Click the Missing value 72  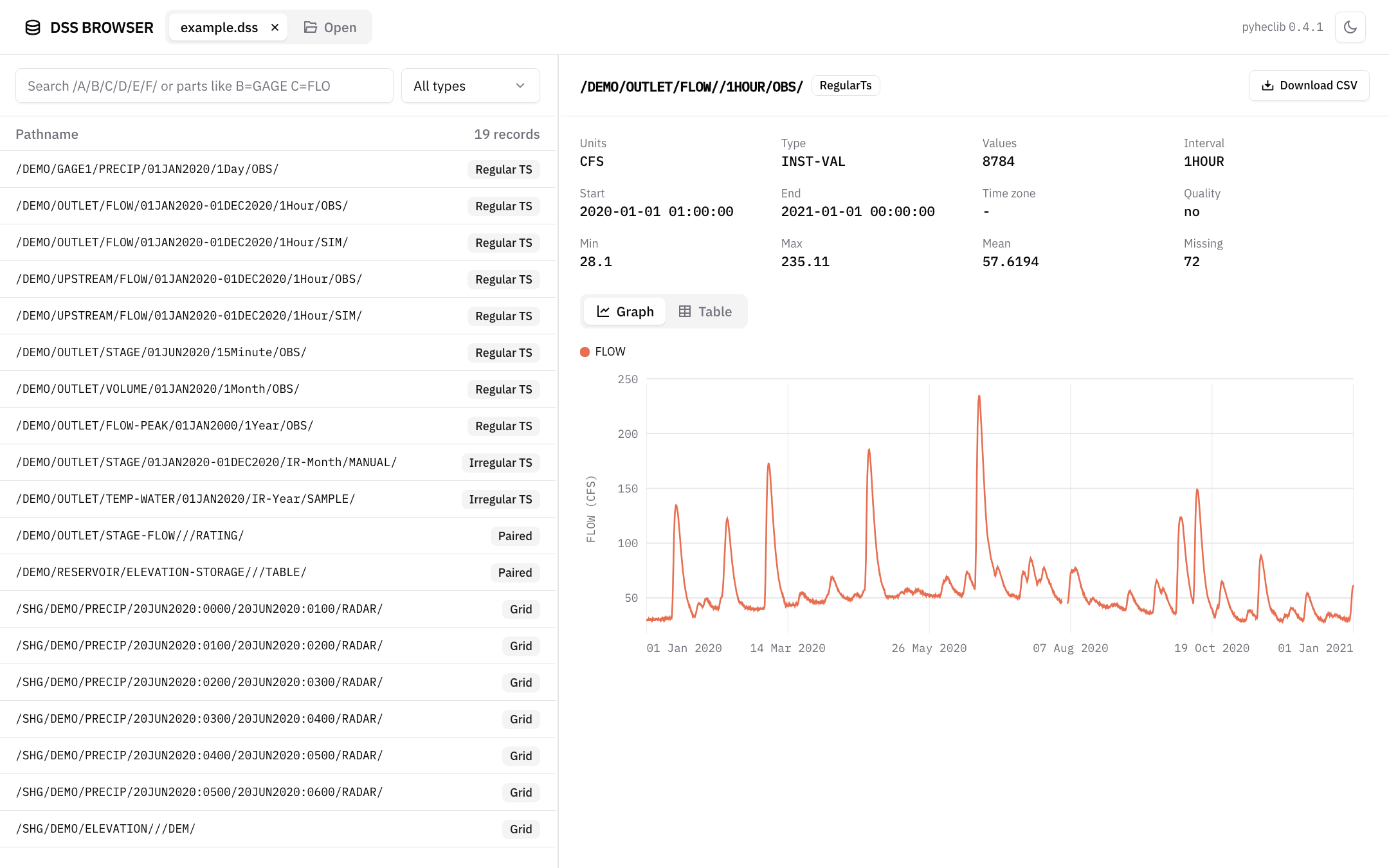pyautogui.click(x=1192, y=262)
